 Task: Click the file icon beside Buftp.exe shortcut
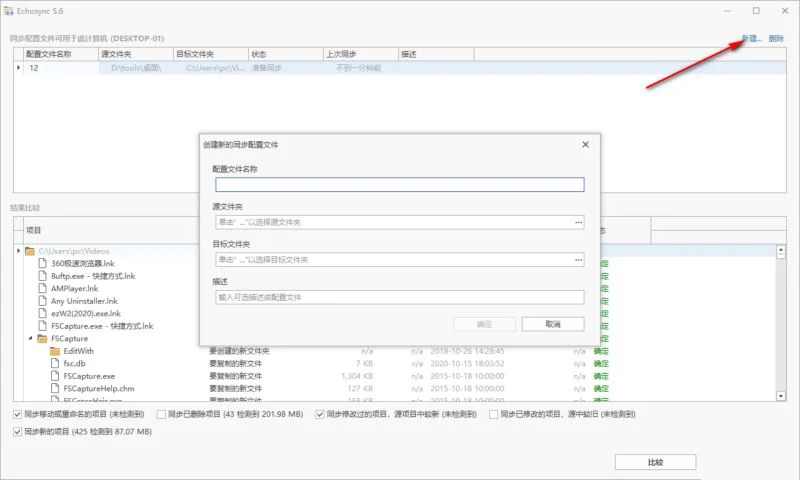click(43, 276)
